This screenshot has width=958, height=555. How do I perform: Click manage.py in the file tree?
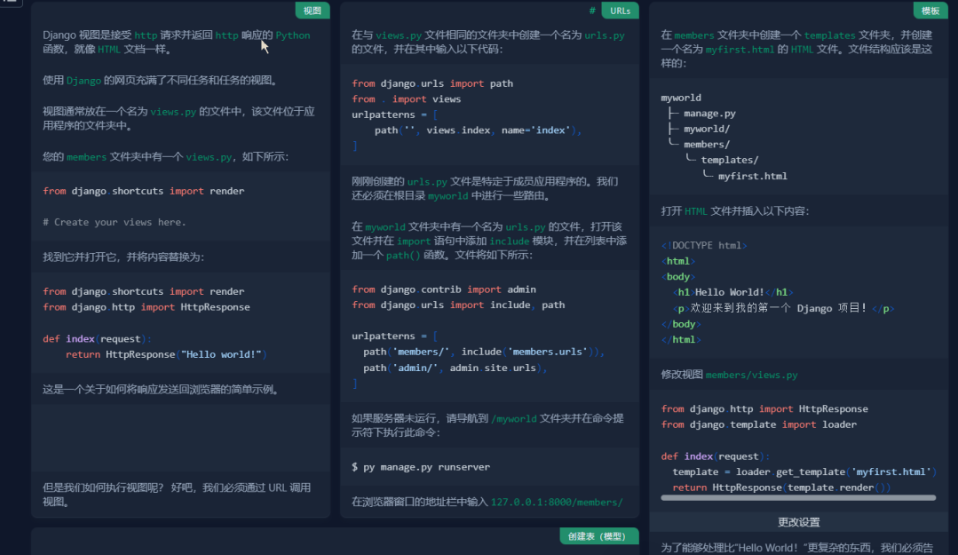[x=709, y=114]
